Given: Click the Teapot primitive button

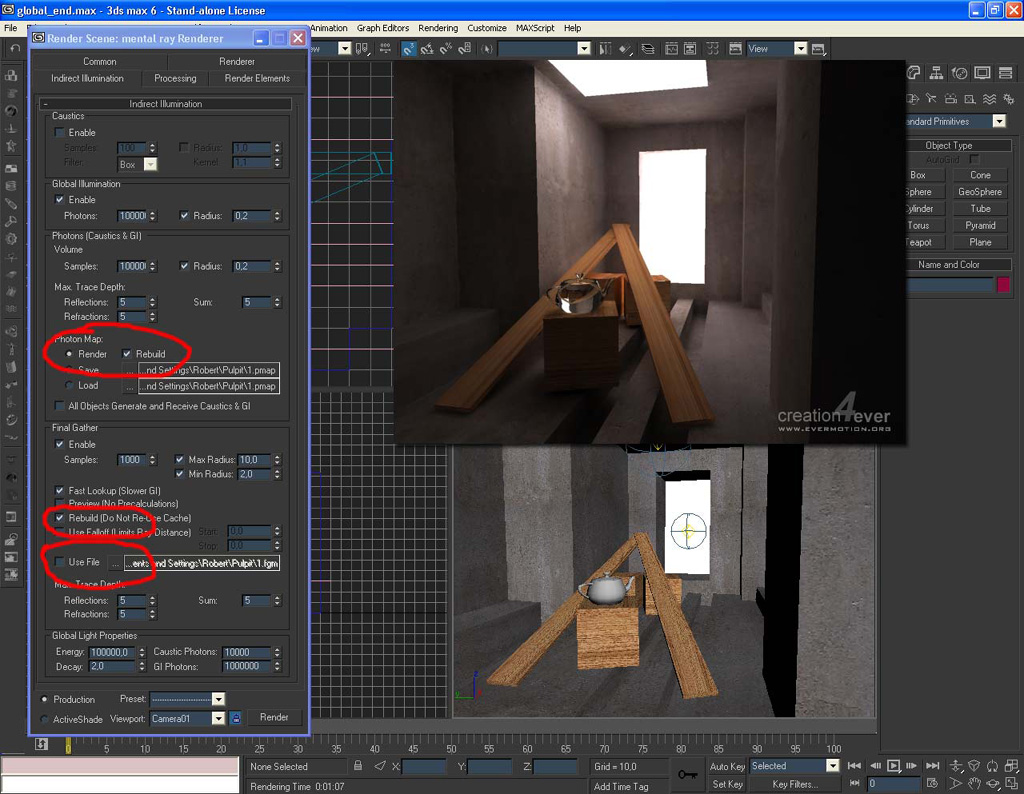Looking at the screenshot, I should point(918,242).
